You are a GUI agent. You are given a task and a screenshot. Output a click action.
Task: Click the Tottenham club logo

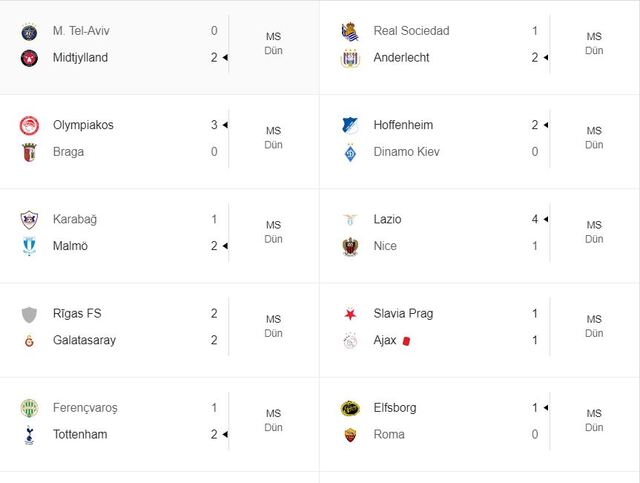tap(28, 435)
